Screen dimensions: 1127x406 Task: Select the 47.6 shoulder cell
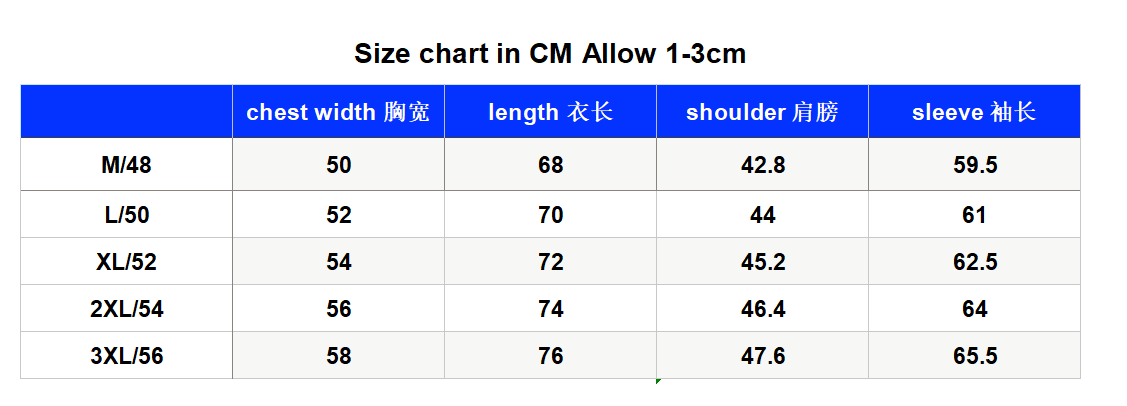tap(763, 356)
